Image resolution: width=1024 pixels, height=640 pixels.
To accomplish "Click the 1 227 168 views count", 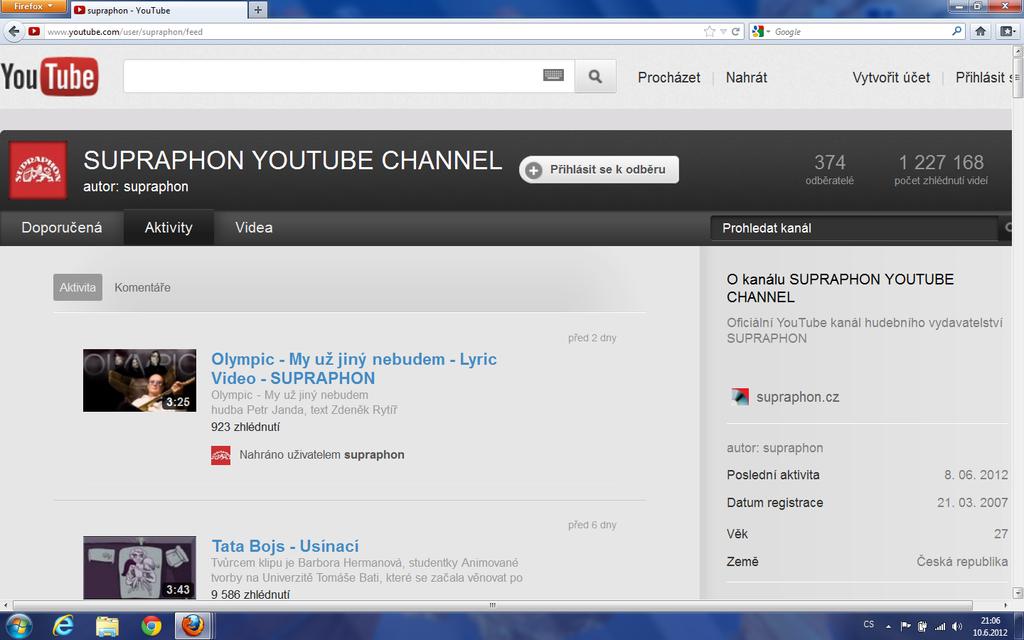I will [941, 169].
